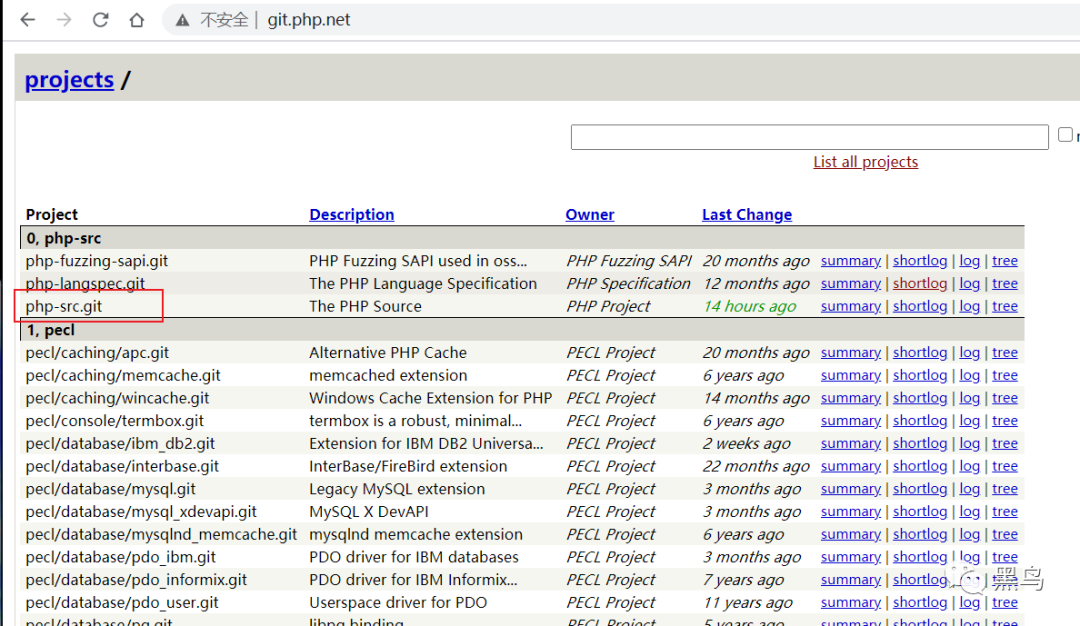Open shortlog for php-src.git

point(920,306)
